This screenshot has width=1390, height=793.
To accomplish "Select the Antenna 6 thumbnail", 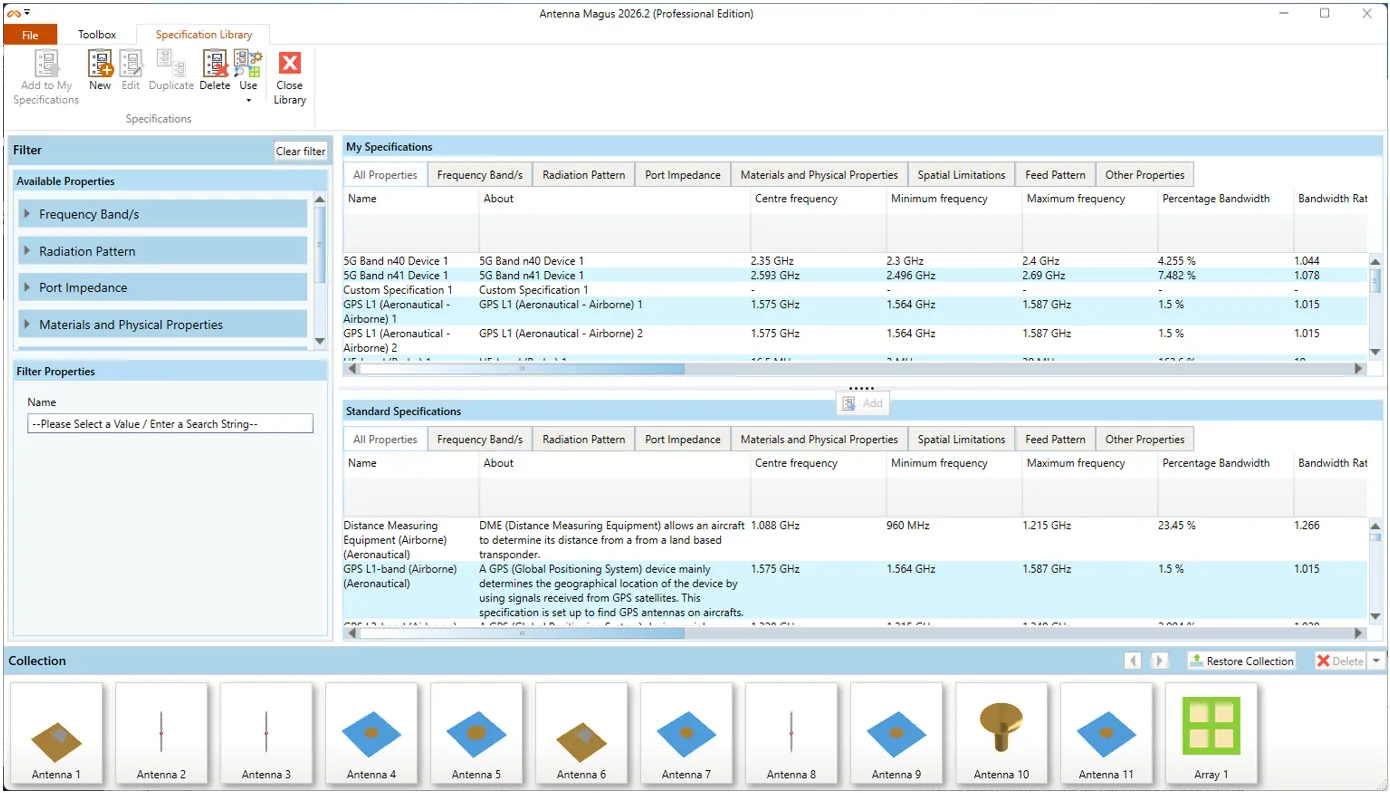I will pos(581,733).
